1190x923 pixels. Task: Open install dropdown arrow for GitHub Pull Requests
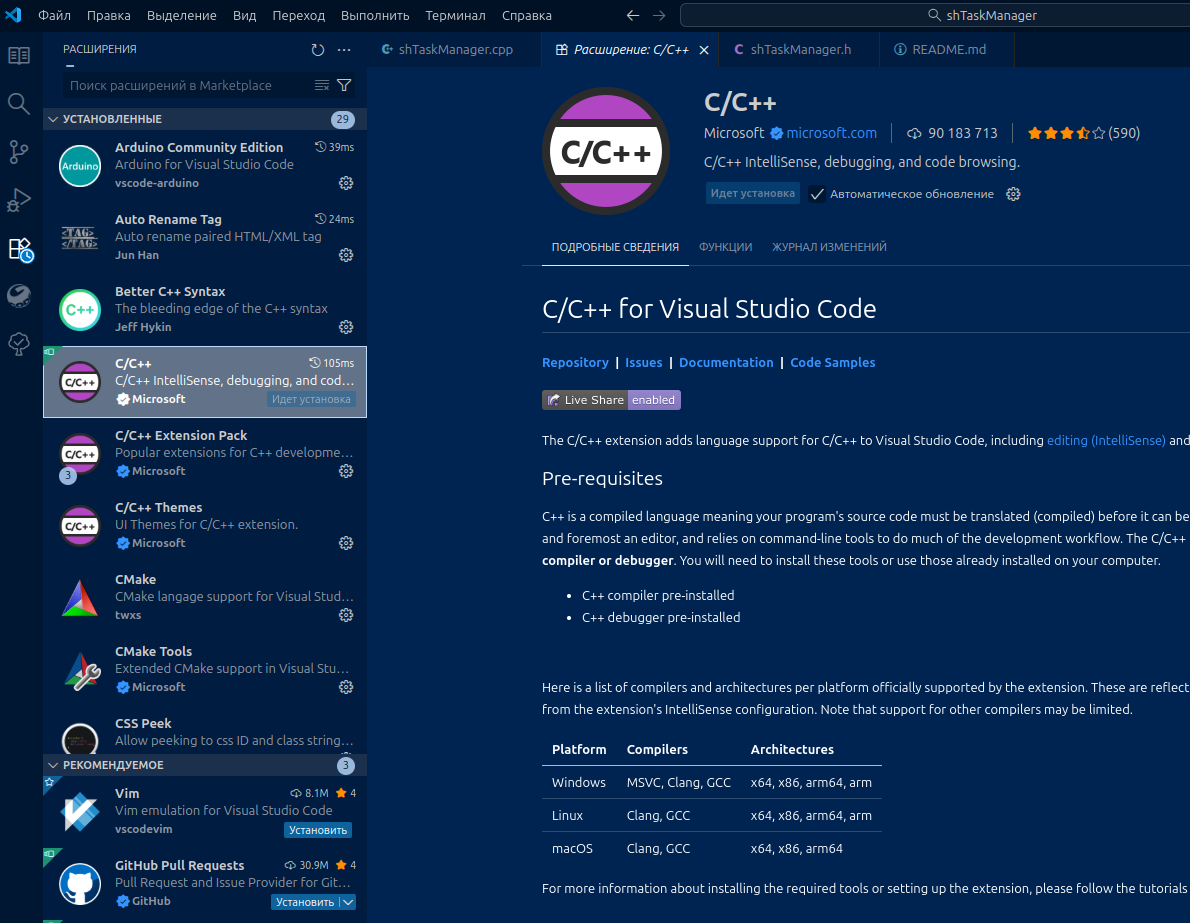[347, 902]
